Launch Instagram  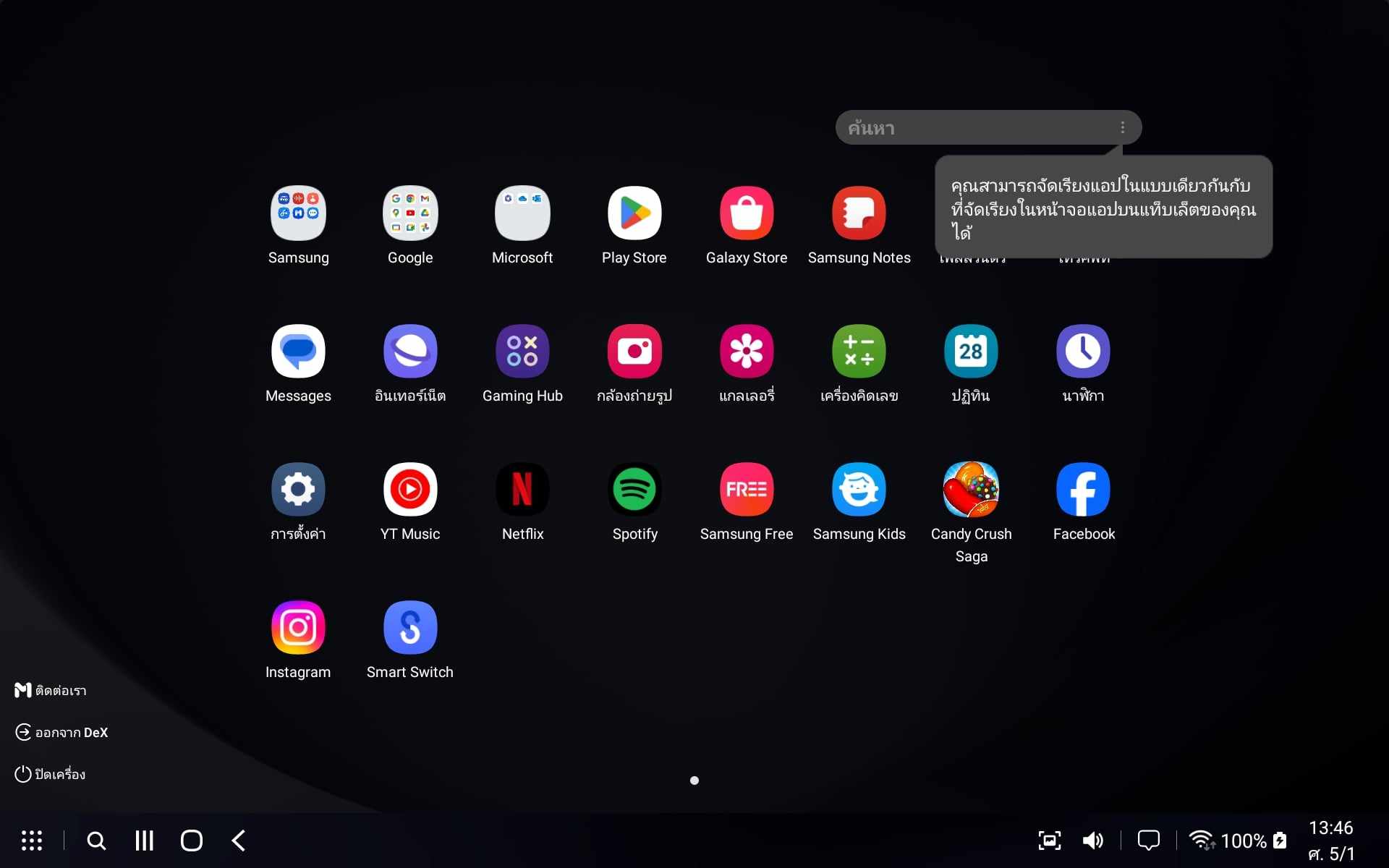point(298,628)
